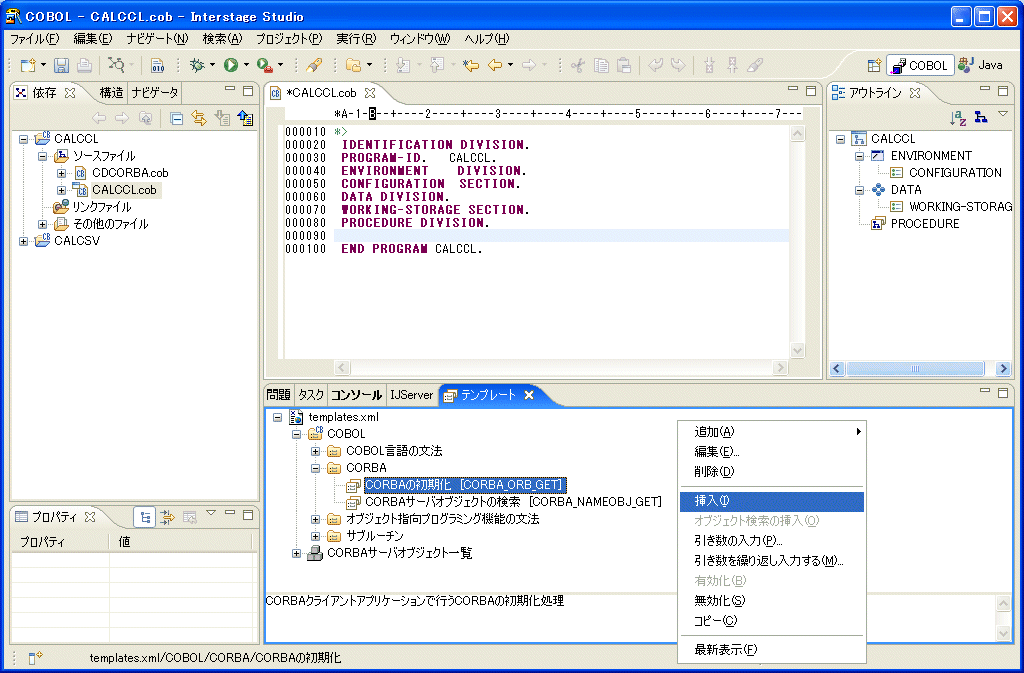Close the テンプレート view tab

(529, 394)
